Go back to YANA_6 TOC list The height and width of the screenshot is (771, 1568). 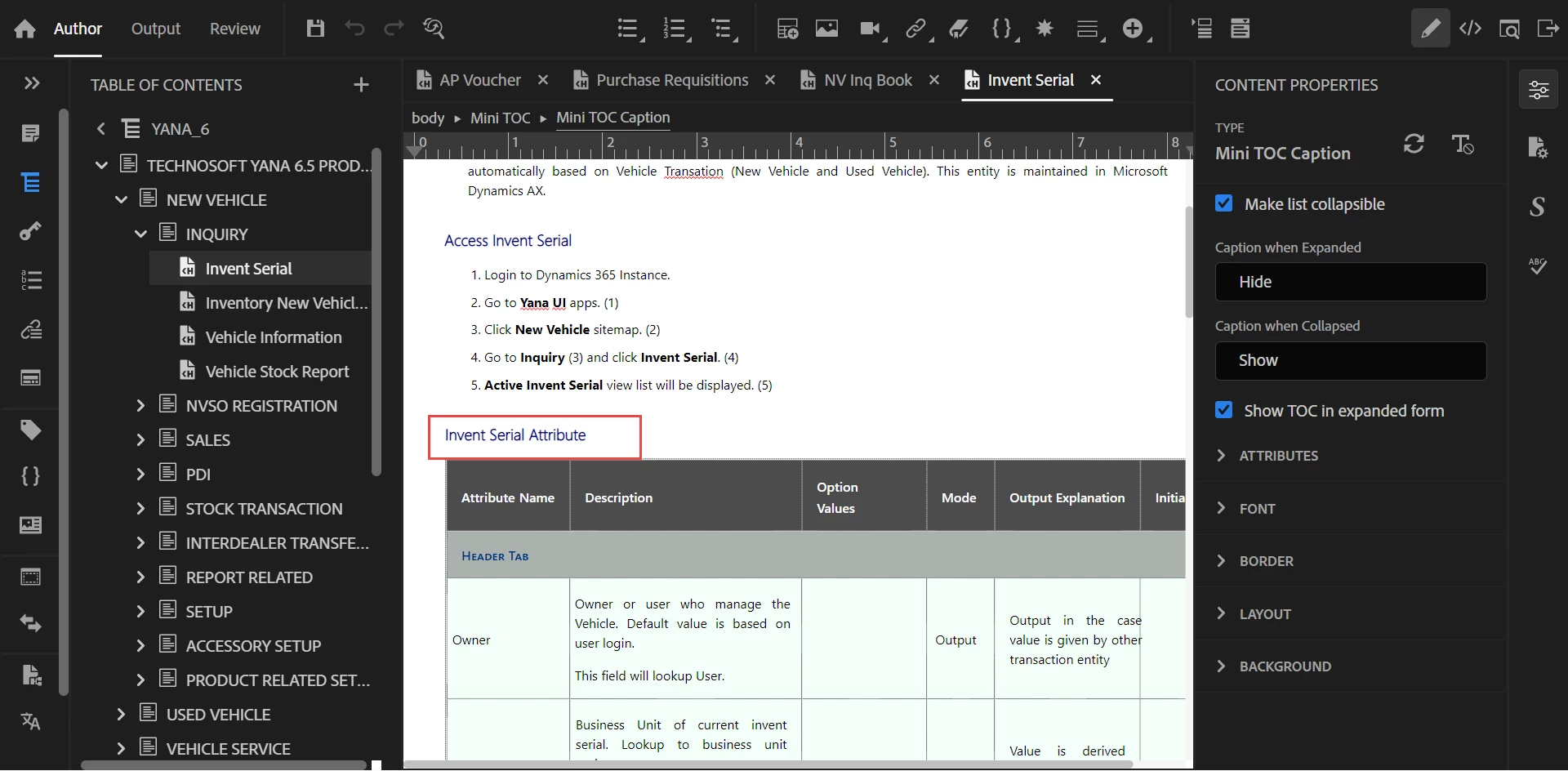(101, 129)
